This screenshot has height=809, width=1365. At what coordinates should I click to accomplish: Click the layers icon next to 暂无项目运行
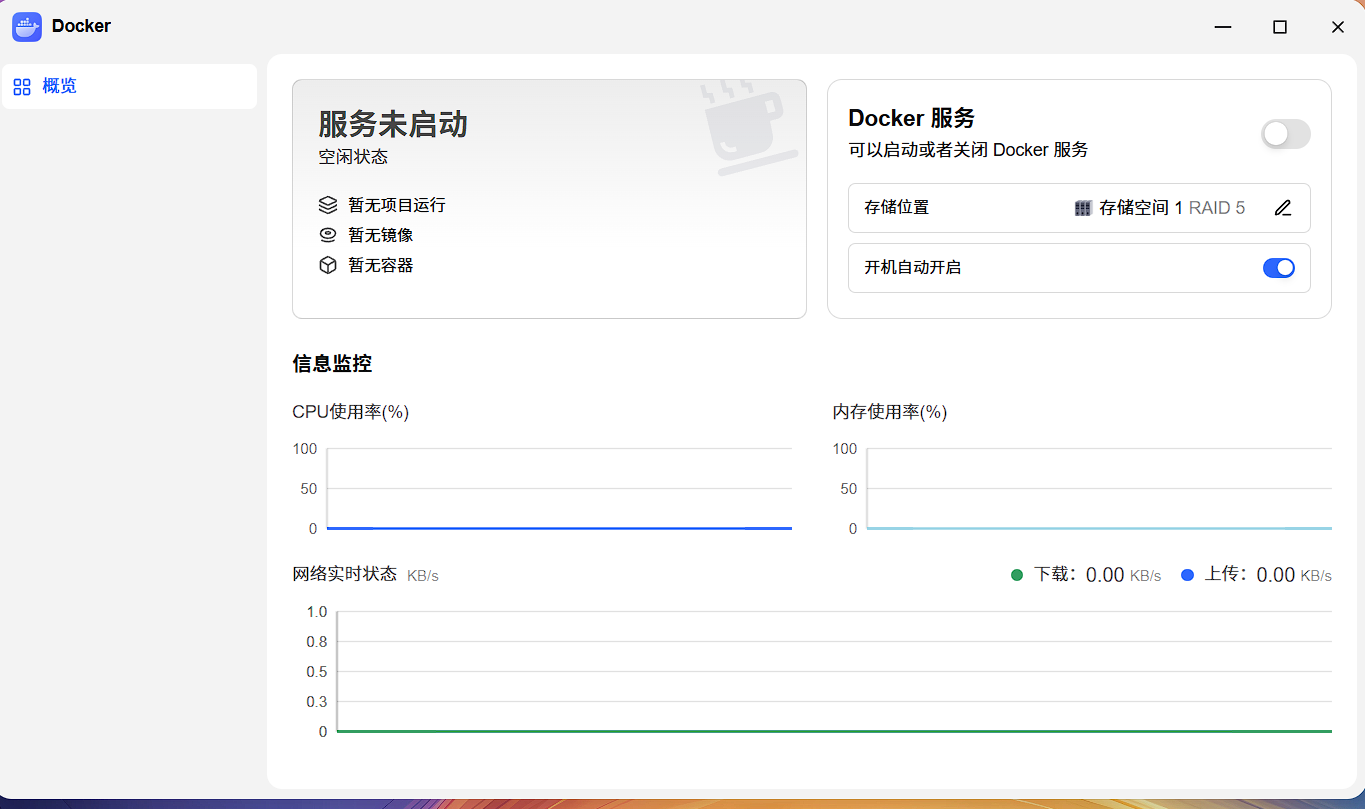[x=328, y=205]
